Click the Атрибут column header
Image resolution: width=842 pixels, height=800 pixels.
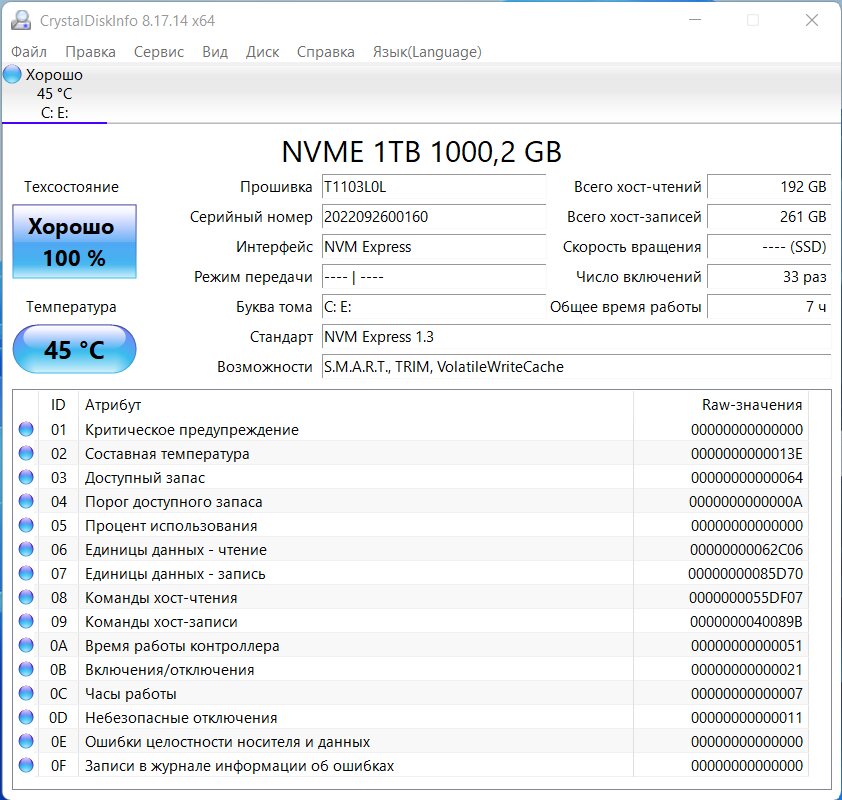(x=356, y=405)
